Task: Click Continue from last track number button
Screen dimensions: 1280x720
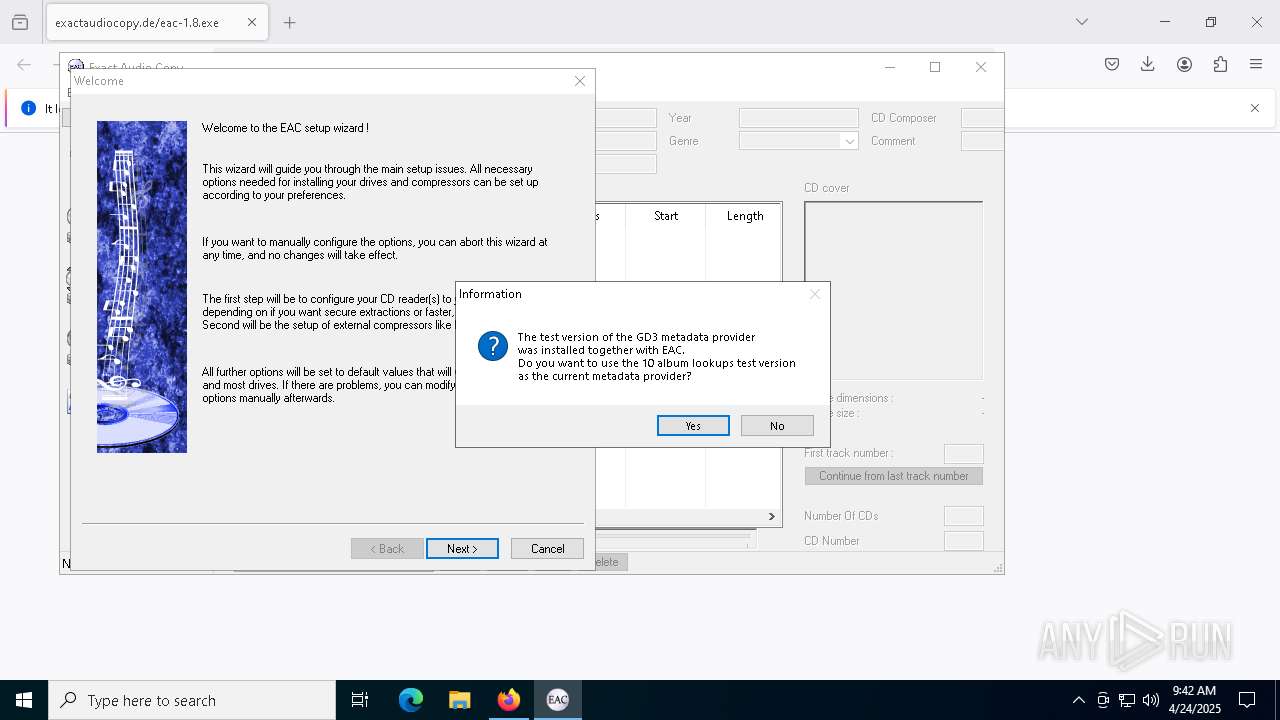Action: tap(894, 476)
